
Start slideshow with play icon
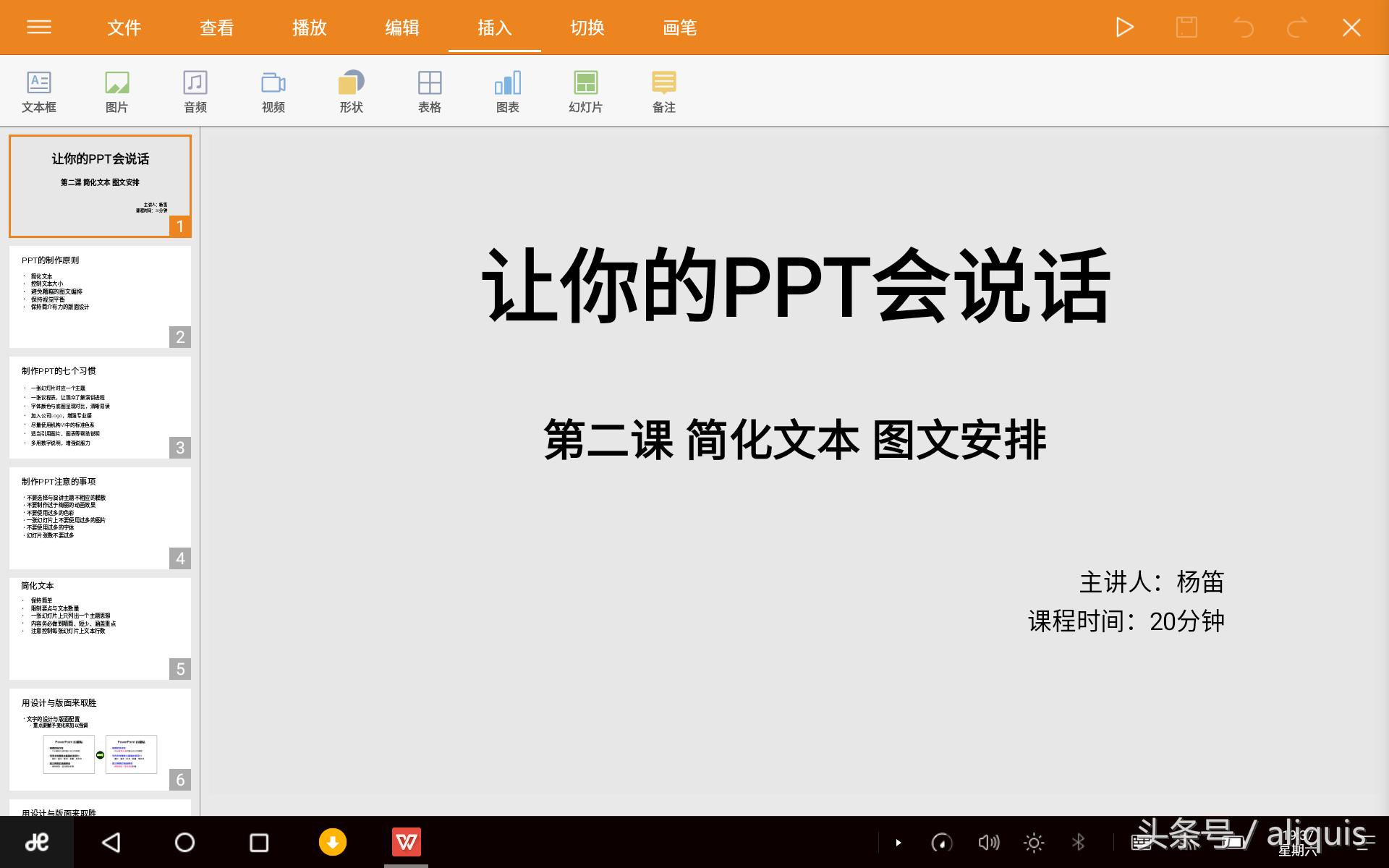1124,27
